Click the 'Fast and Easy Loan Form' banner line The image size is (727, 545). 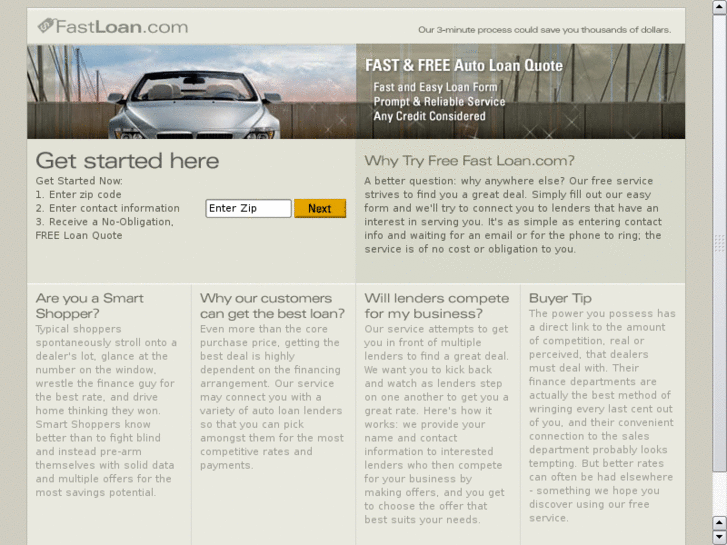(x=435, y=87)
